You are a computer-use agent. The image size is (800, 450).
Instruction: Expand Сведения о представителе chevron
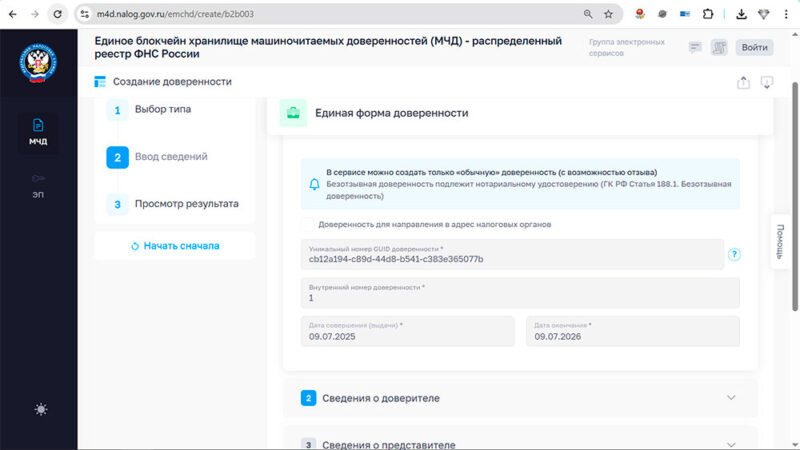point(731,444)
